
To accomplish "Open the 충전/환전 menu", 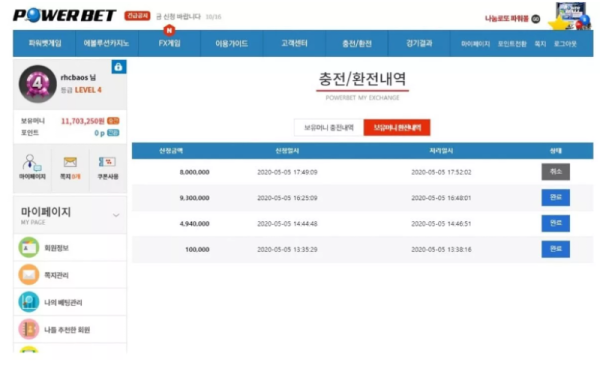I will click(357, 43).
